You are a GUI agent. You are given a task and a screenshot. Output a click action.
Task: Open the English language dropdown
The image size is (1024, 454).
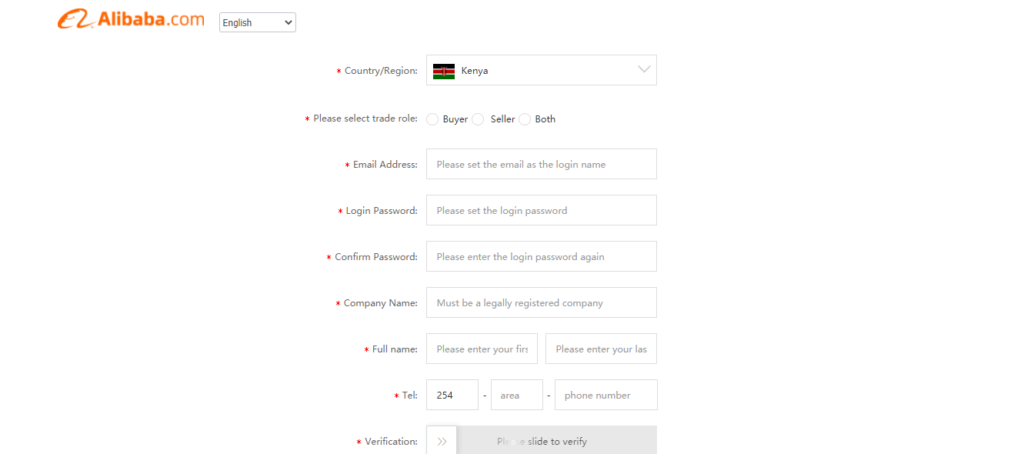257,22
